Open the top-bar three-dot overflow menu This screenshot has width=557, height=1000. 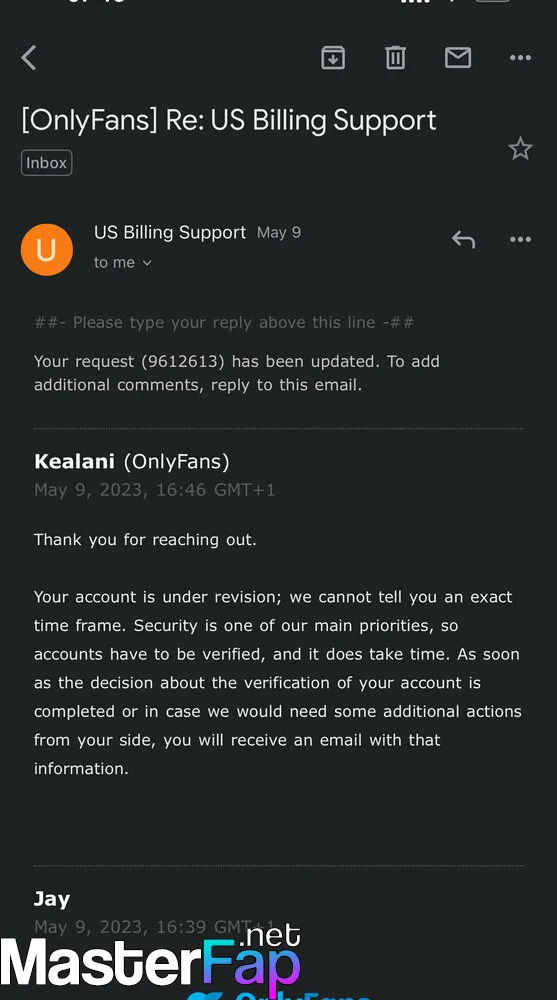click(x=520, y=58)
